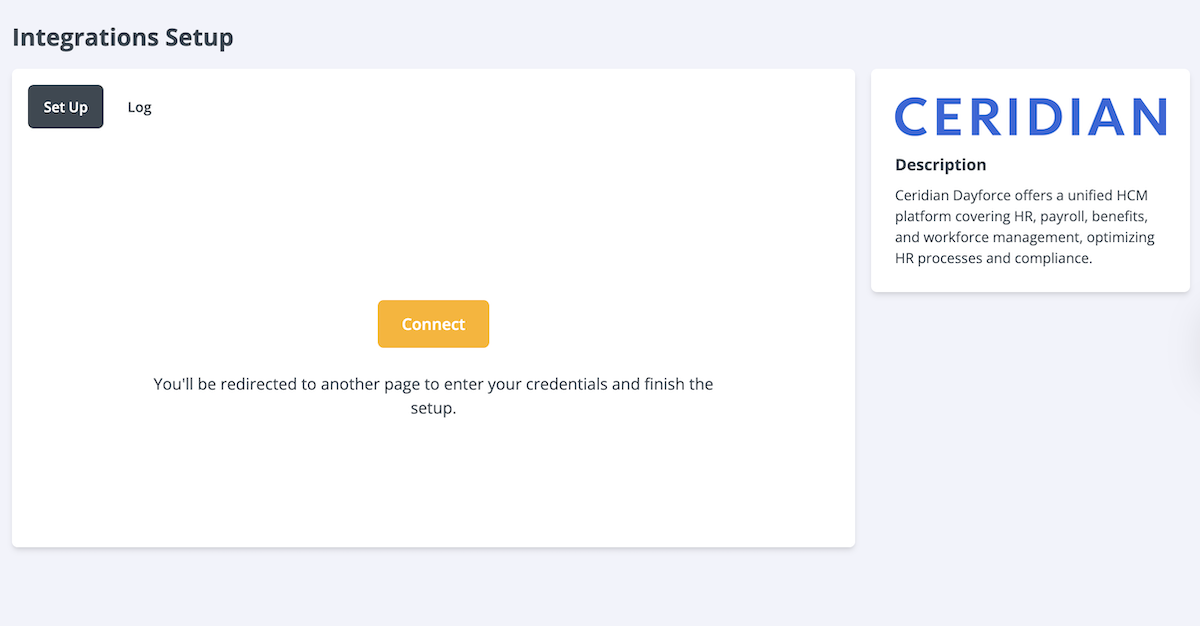
Task: Click the text line starting "Ceridian Dayforce offers"
Action: pyautogui.click(x=1021, y=195)
